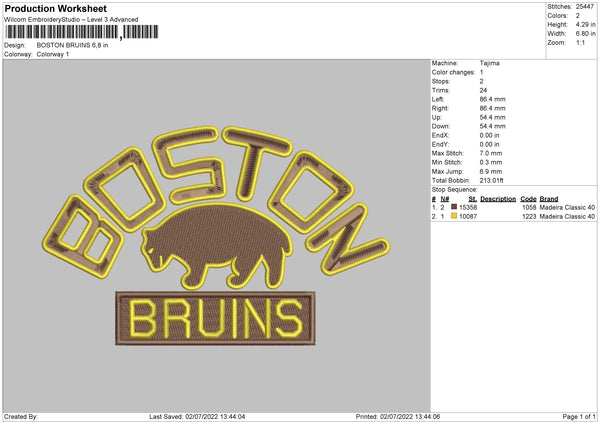Click the Max Jump value 6.9 mm
This screenshot has width=600, height=424.
(x=491, y=171)
